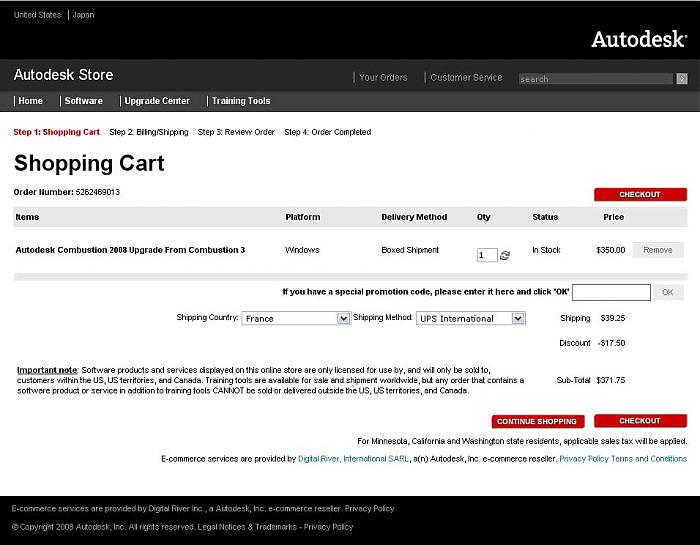Click the quantity input box

click(487, 255)
